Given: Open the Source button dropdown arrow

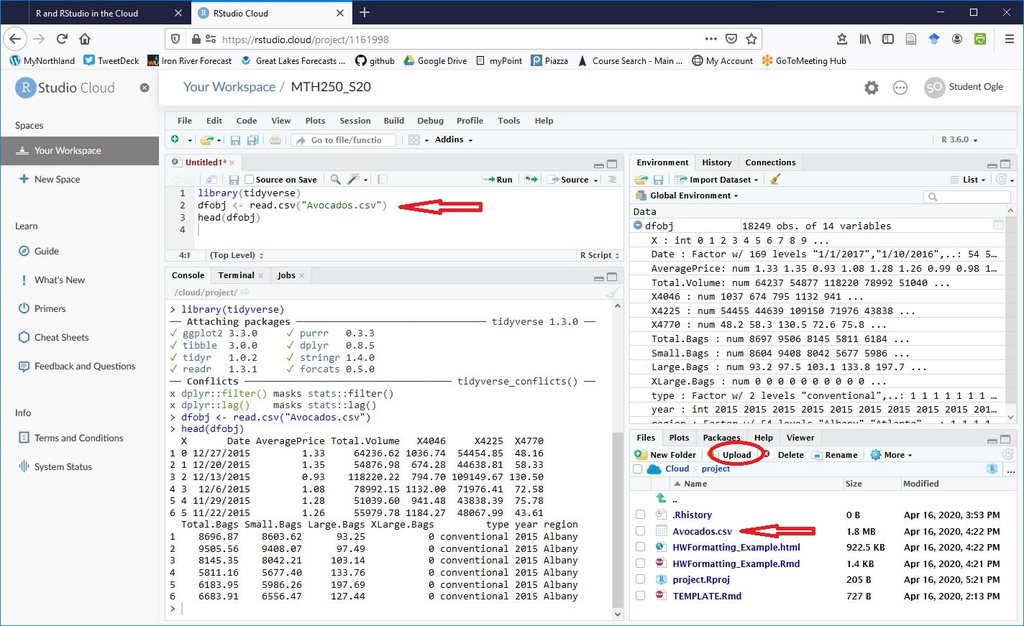Looking at the screenshot, I should (596, 180).
